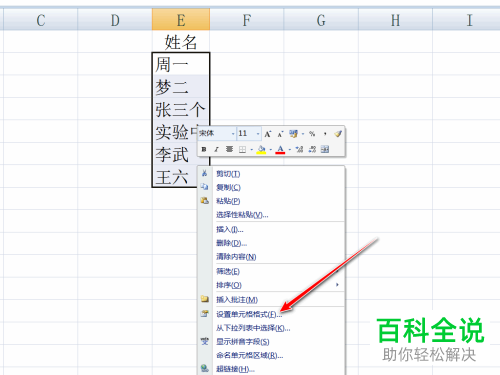
Task: Select column H header
Action: pyautogui.click(x=395, y=20)
